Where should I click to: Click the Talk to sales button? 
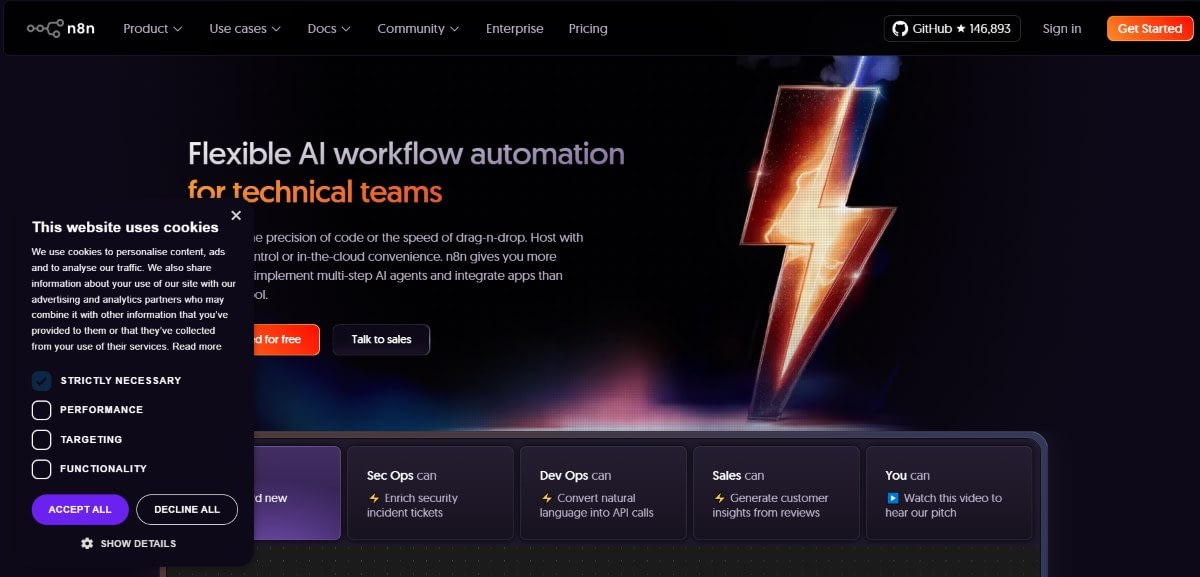381,339
